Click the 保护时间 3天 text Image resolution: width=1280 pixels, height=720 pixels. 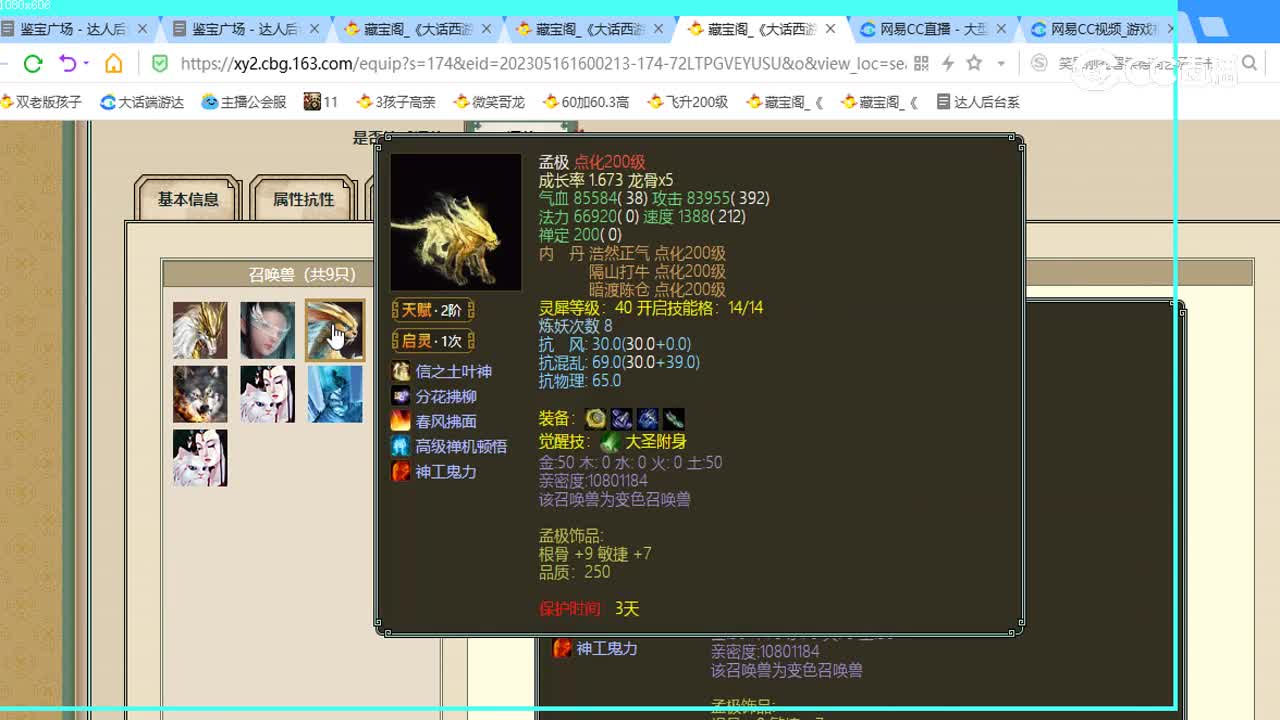click(x=588, y=608)
